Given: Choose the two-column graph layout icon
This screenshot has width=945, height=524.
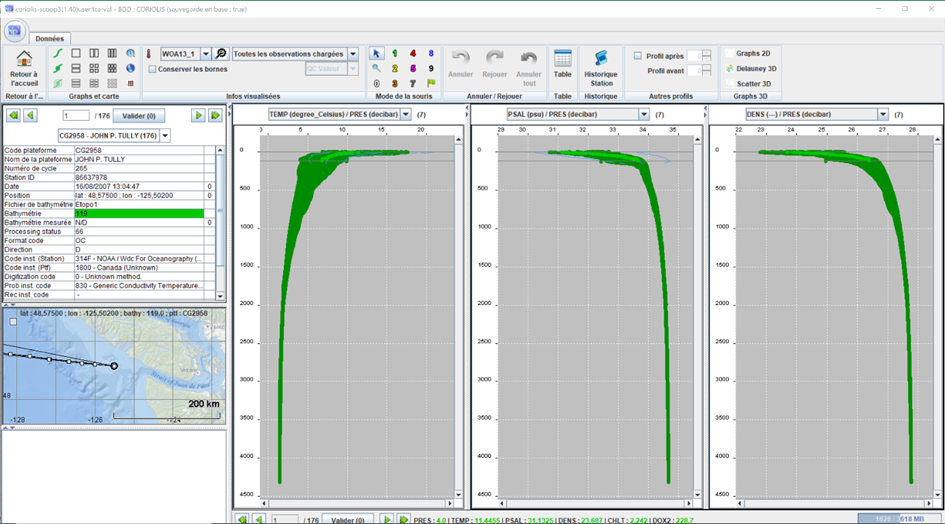Looking at the screenshot, I should (94, 54).
